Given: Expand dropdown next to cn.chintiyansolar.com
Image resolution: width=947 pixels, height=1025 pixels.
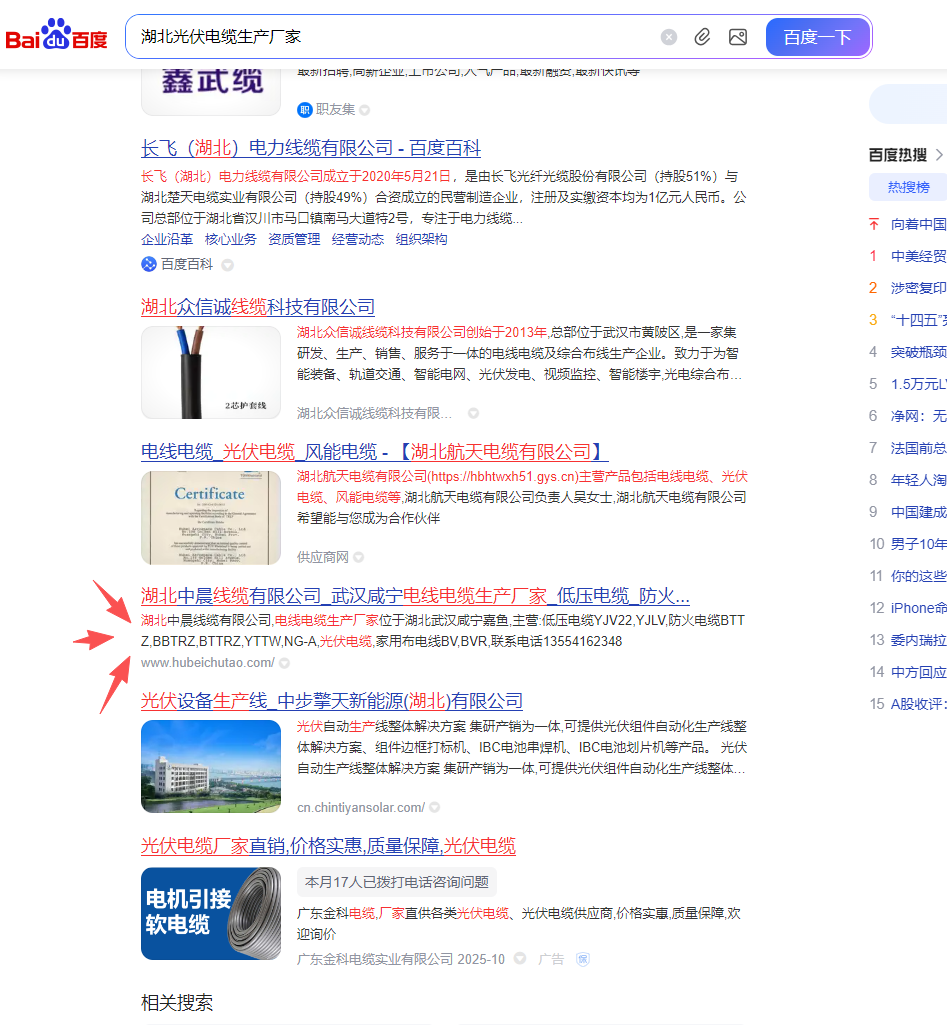Looking at the screenshot, I should (x=435, y=807).
